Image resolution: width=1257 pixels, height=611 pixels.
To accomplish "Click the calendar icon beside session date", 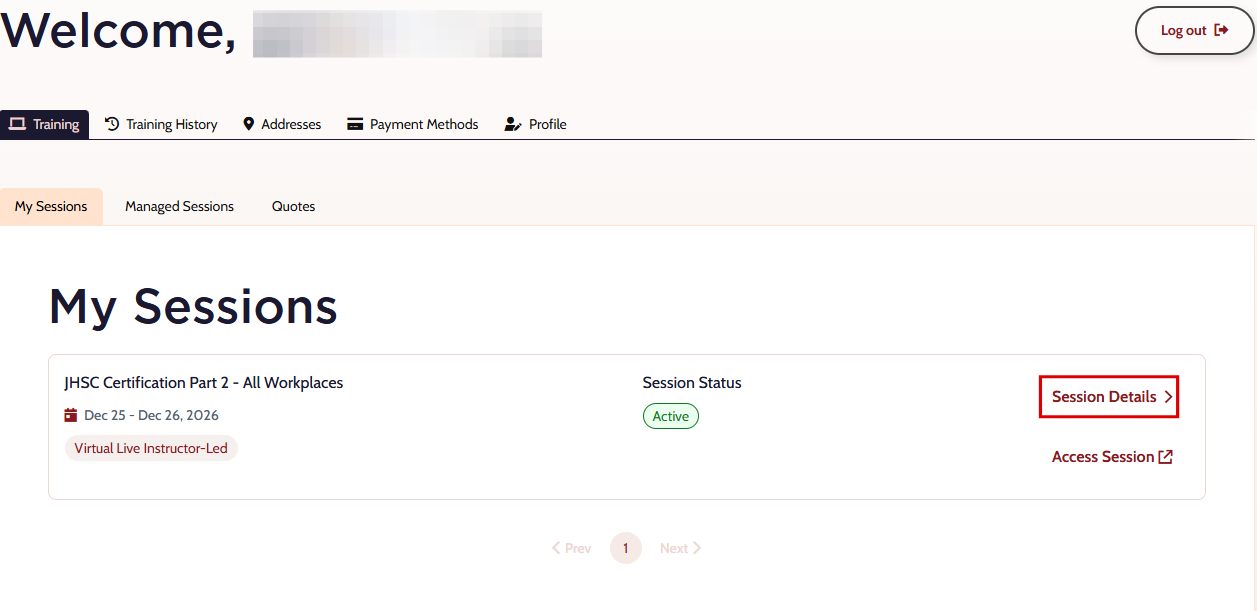I will click(71, 415).
